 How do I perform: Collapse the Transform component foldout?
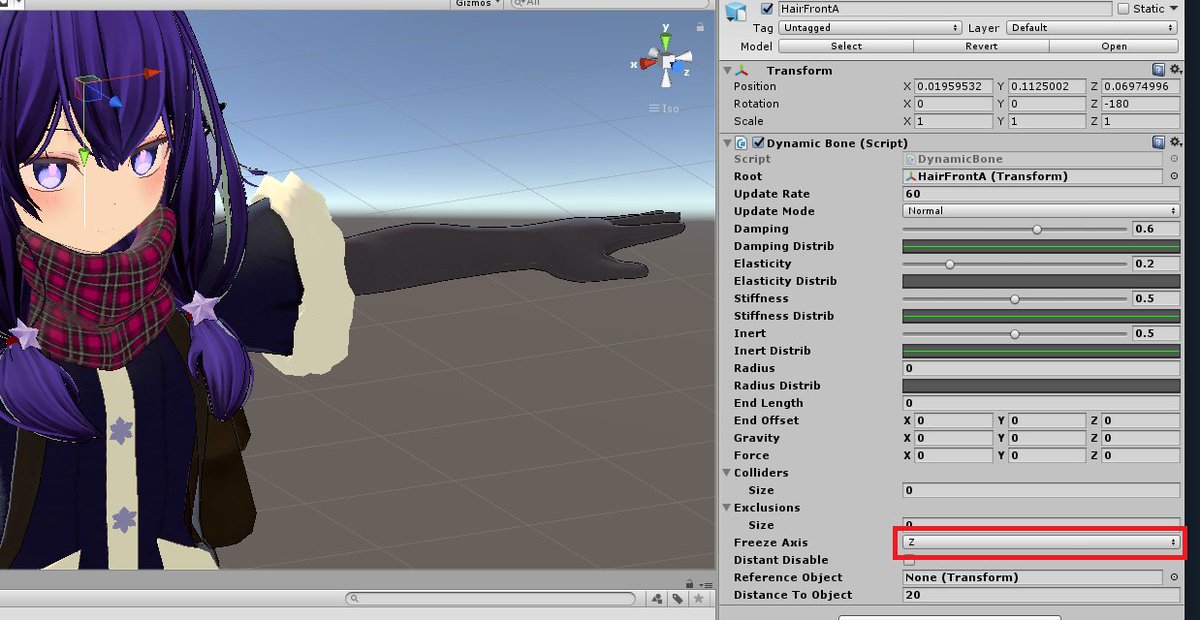(727, 70)
